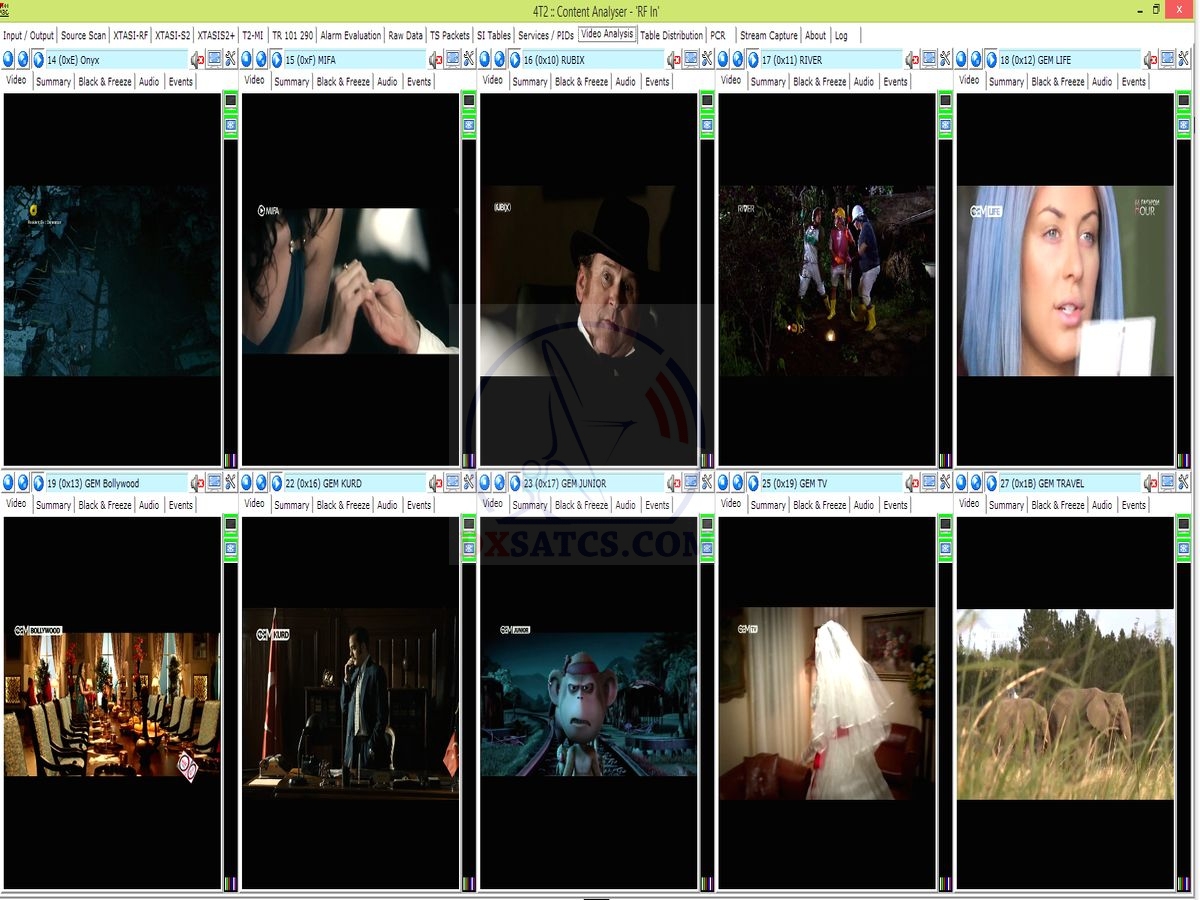Toggle black-screen indicator beside GEM TV video
This screenshot has height=900, width=1200.
pos(945,525)
